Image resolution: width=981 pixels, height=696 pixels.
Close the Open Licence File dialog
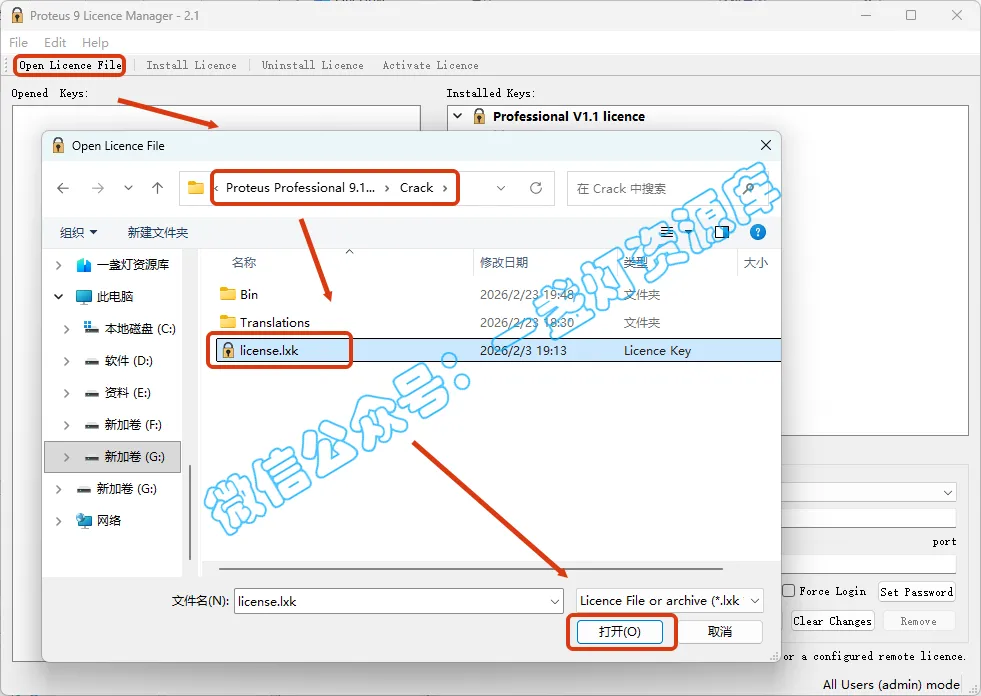coord(765,145)
